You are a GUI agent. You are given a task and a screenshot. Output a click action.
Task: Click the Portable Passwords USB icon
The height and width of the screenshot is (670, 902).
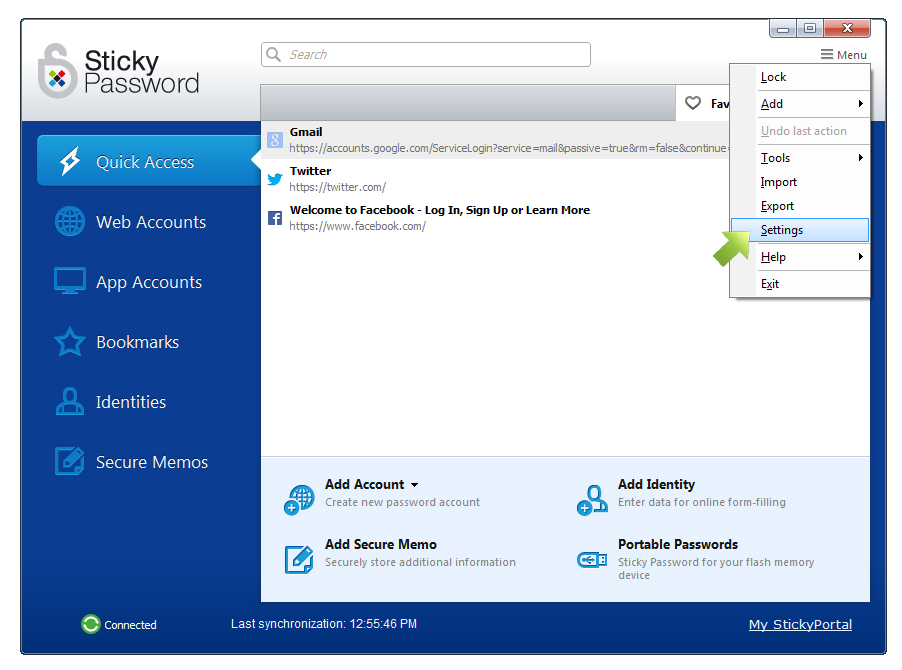(x=592, y=560)
